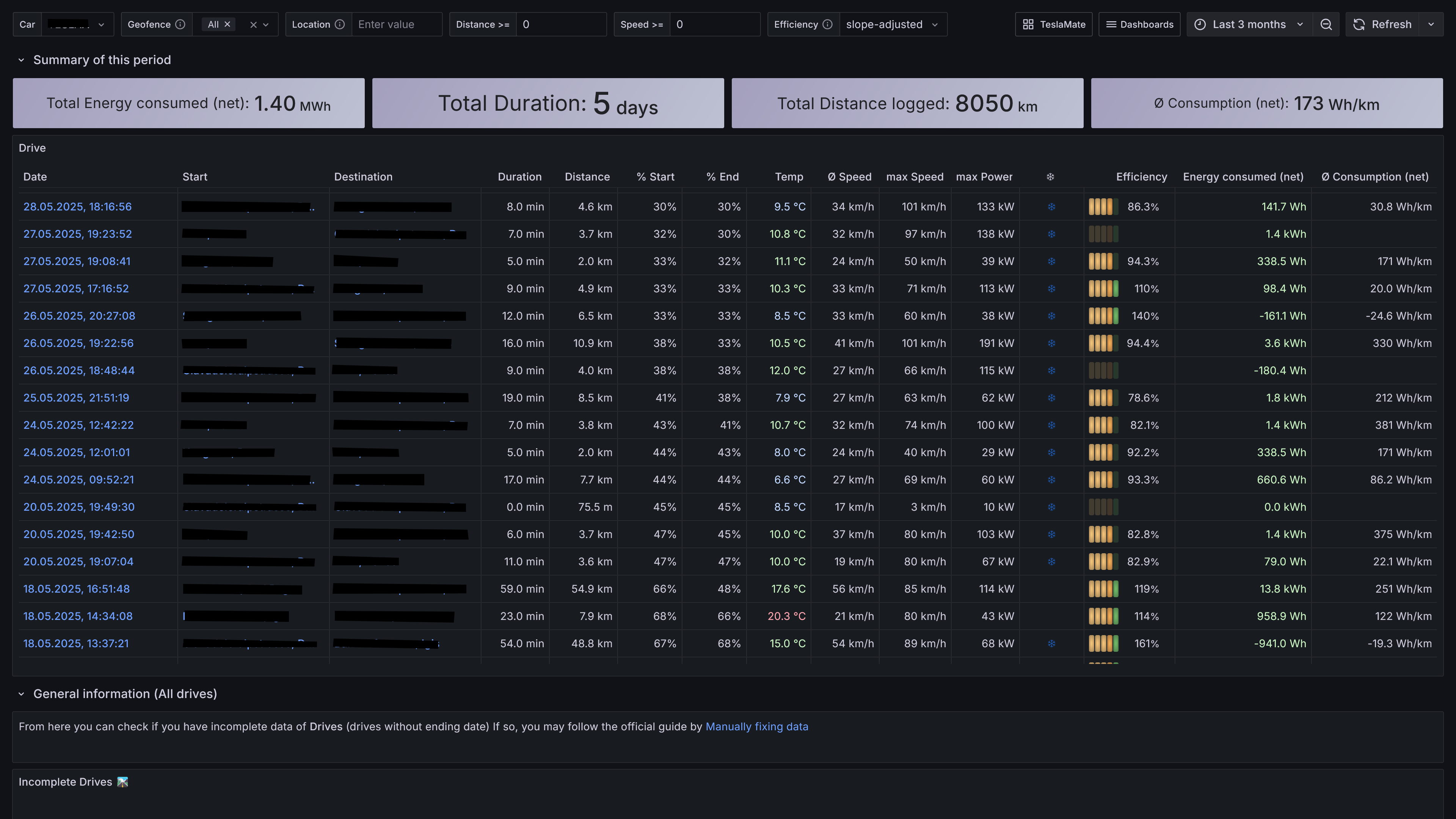The width and height of the screenshot is (1456, 819).
Task: Click the Efficiency info icon
Action: (x=827, y=24)
